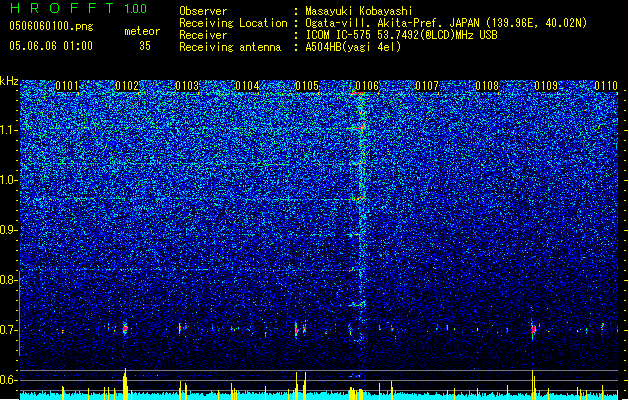Click the date stamp 05.06.06 01:00
This screenshot has width=629, height=400.
(51, 45)
